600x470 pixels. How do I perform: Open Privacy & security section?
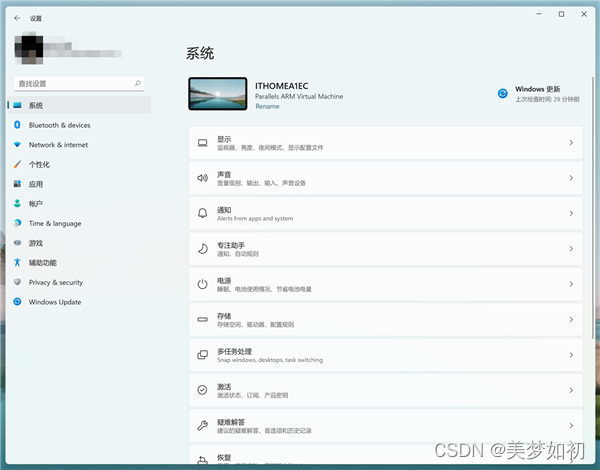[55, 282]
